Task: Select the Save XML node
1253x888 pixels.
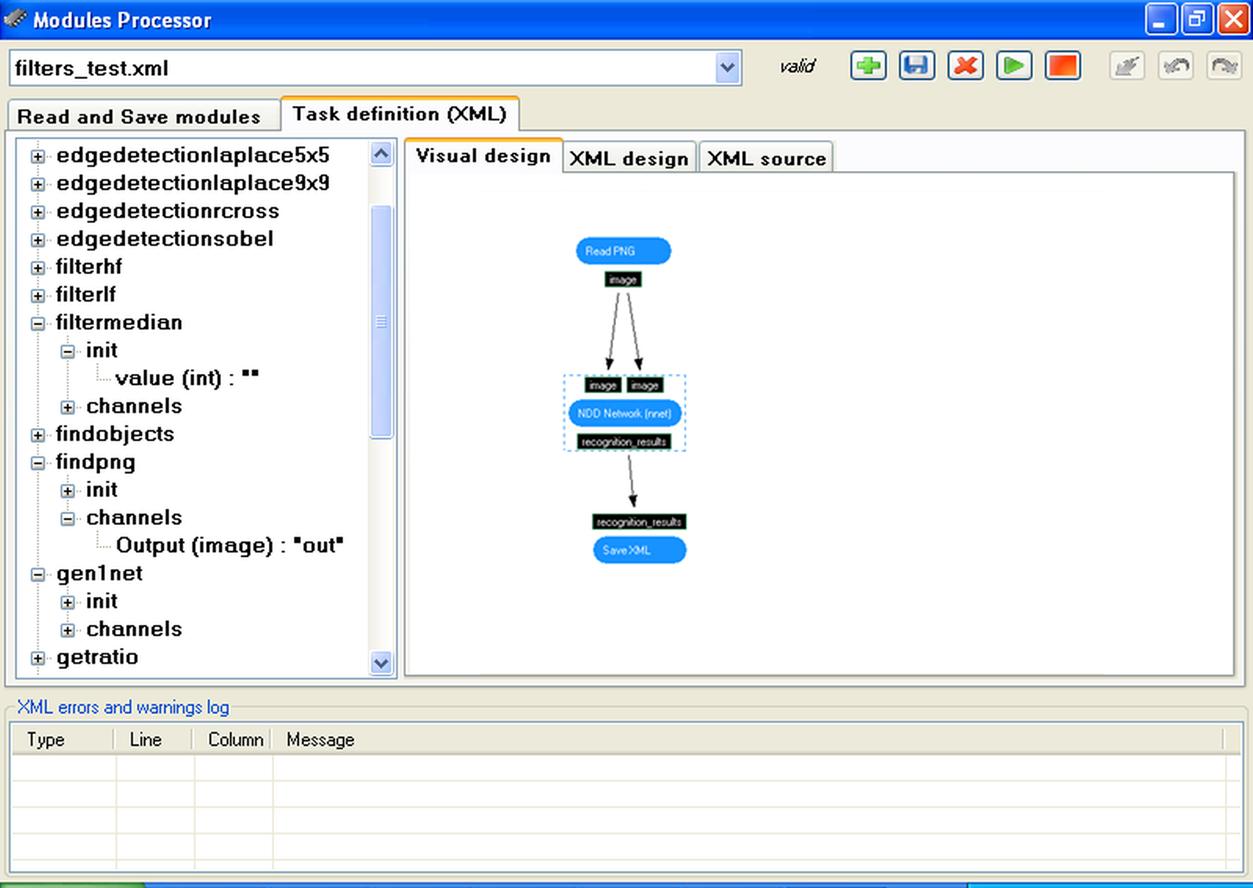Action: coord(640,550)
